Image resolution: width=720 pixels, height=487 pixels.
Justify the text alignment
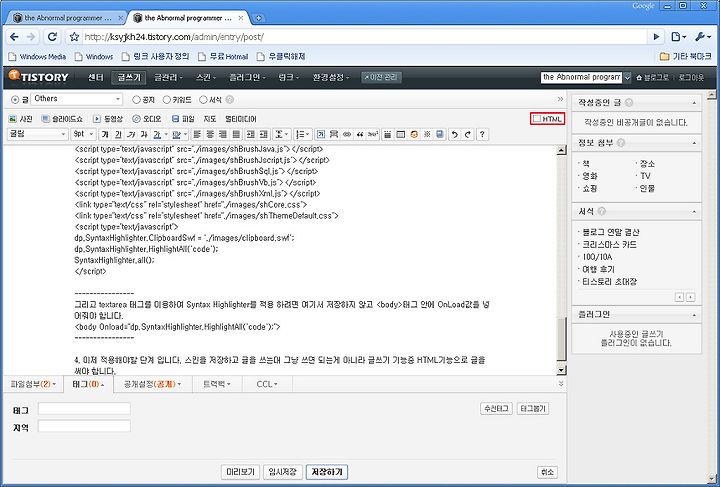click(x=236, y=134)
